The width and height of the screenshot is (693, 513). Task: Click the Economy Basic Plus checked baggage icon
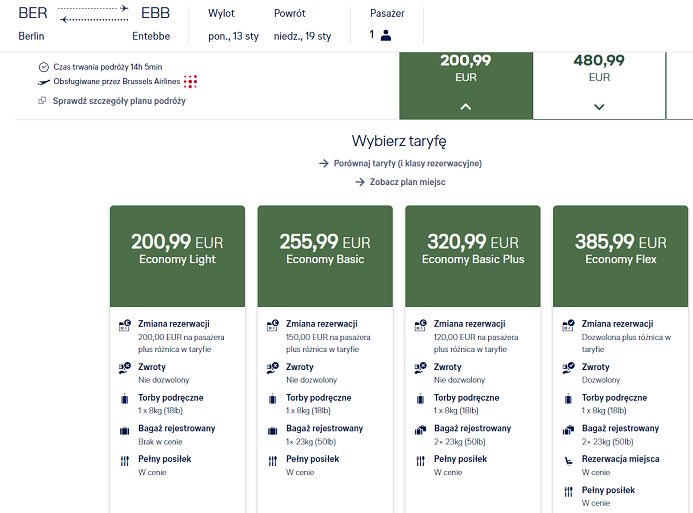[x=420, y=429]
